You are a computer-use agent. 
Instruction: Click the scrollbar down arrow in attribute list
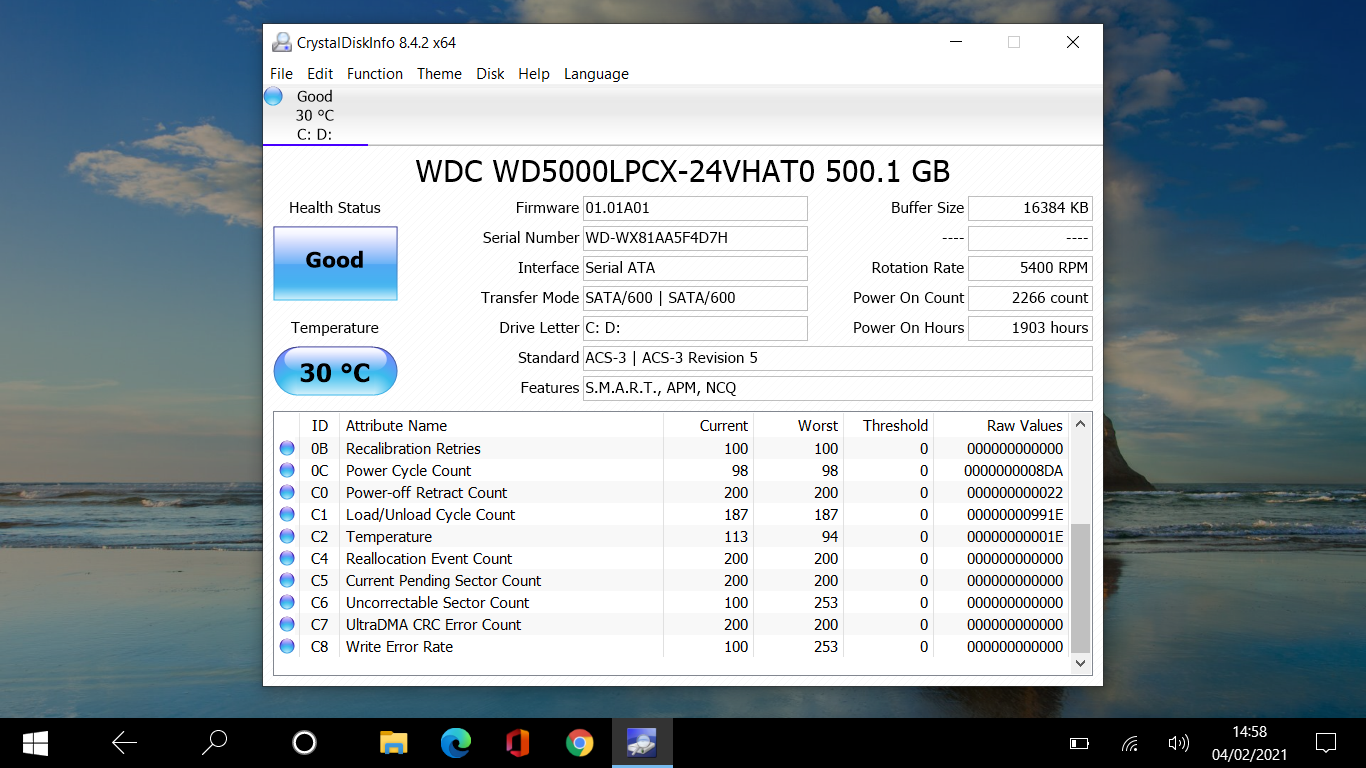click(x=1080, y=663)
